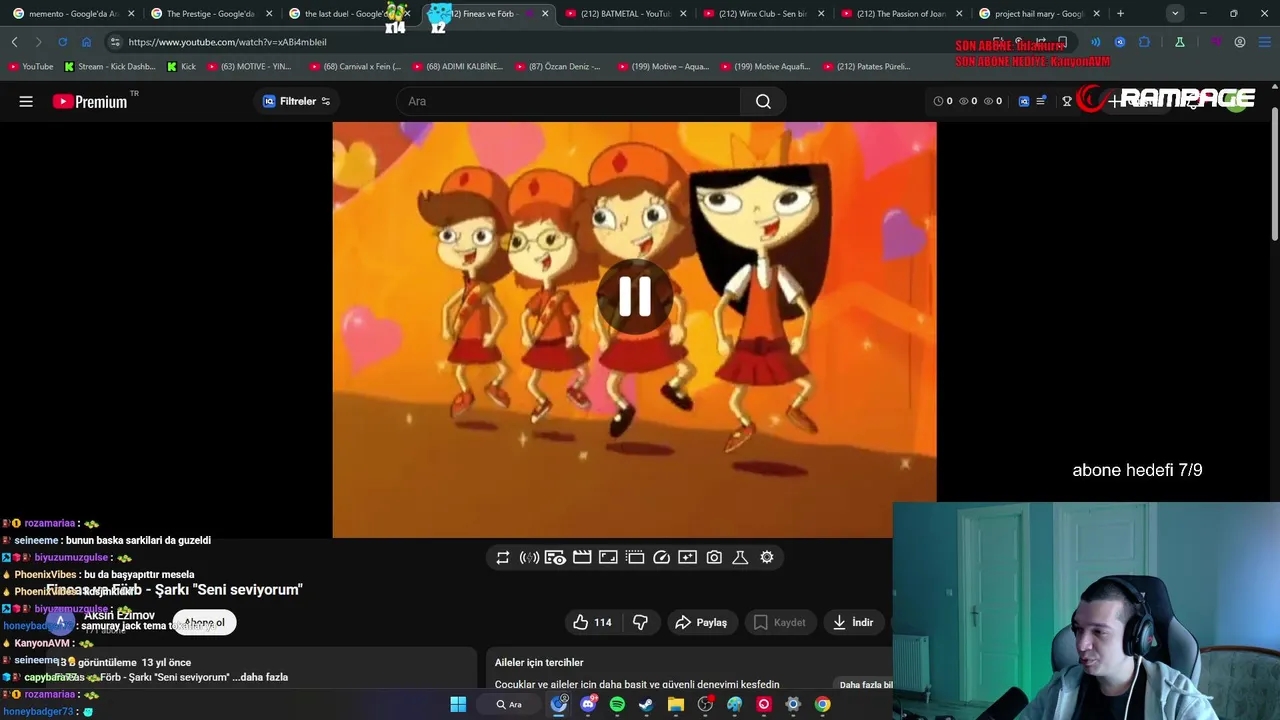Open the Filtreler filters dropdown
Image resolution: width=1280 pixels, height=720 pixels.
coord(296,101)
